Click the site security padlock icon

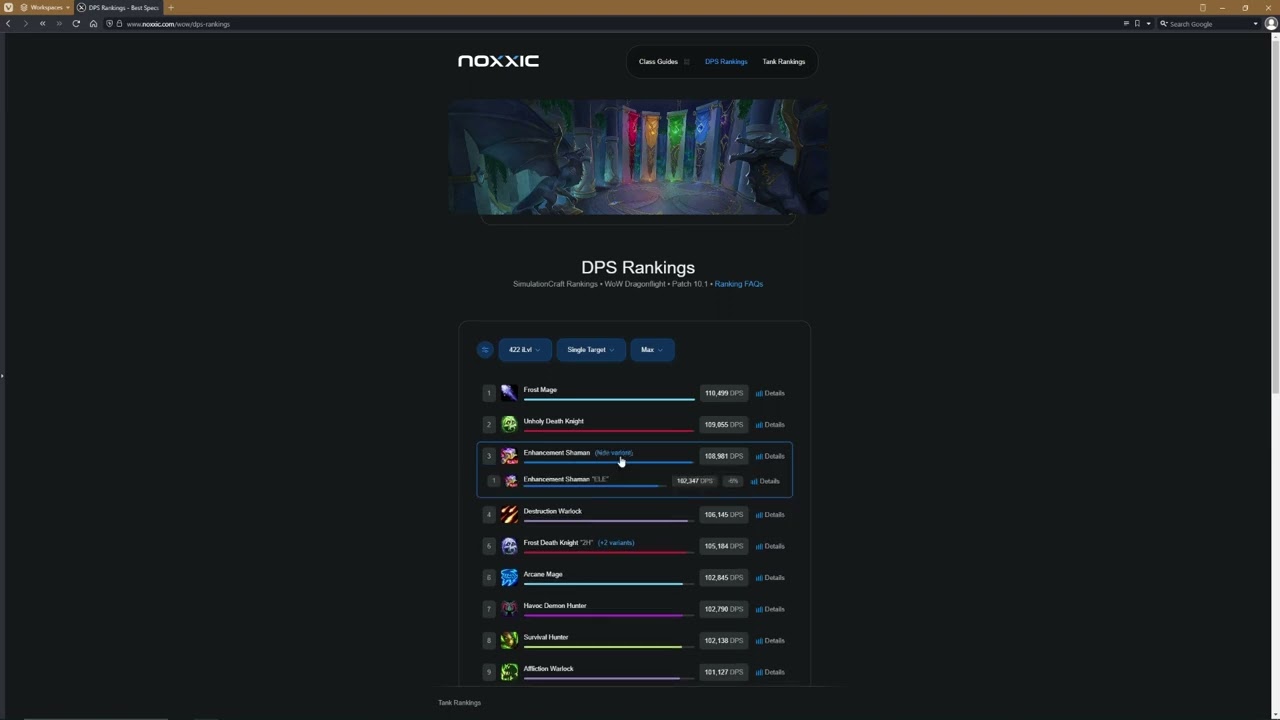pyautogui.click(x=119, y=23)
